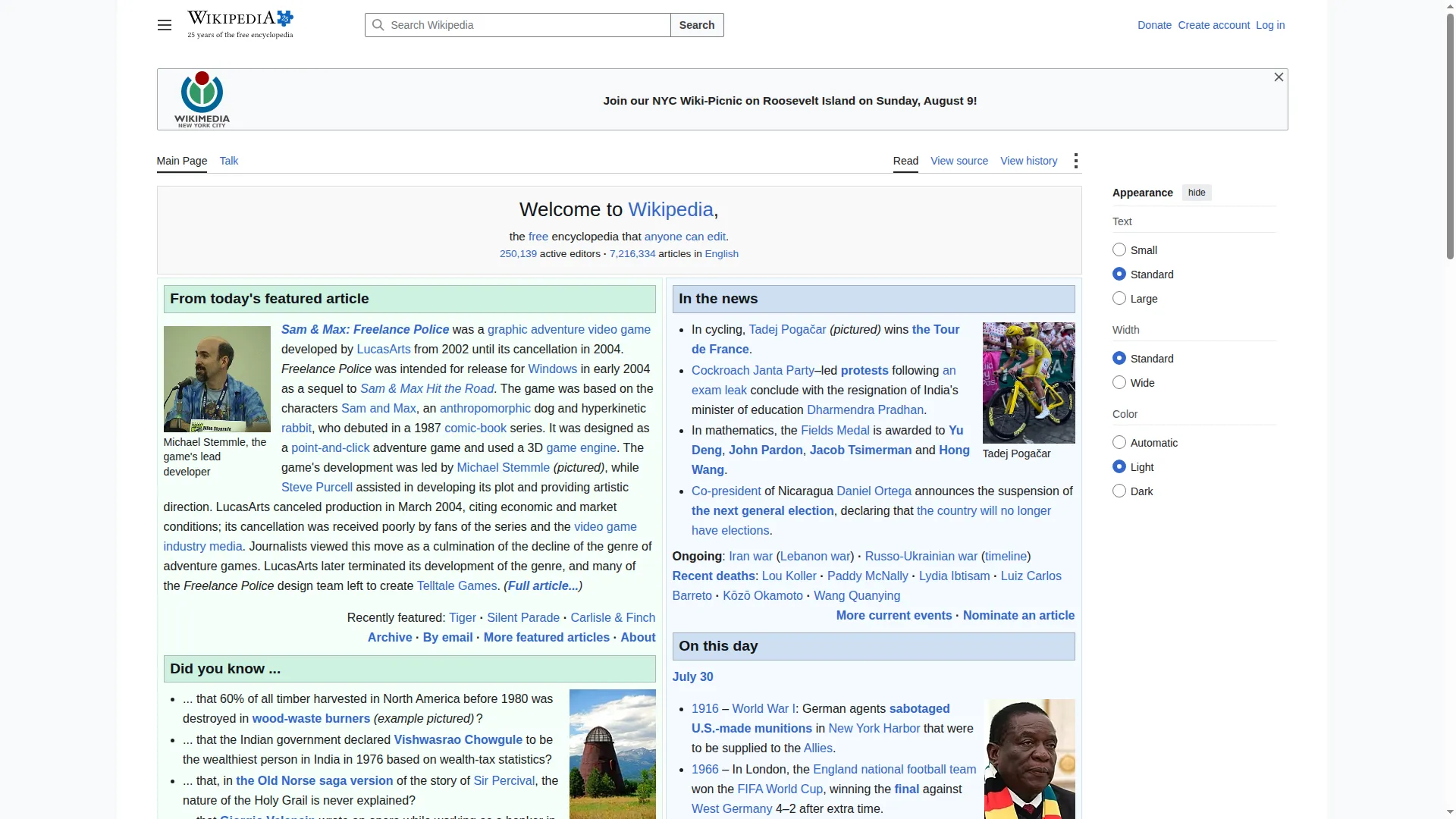This screenshot has height=819, width=1456.
Task: Click the Wikipedia logo
Action: (x=240, y=24)
